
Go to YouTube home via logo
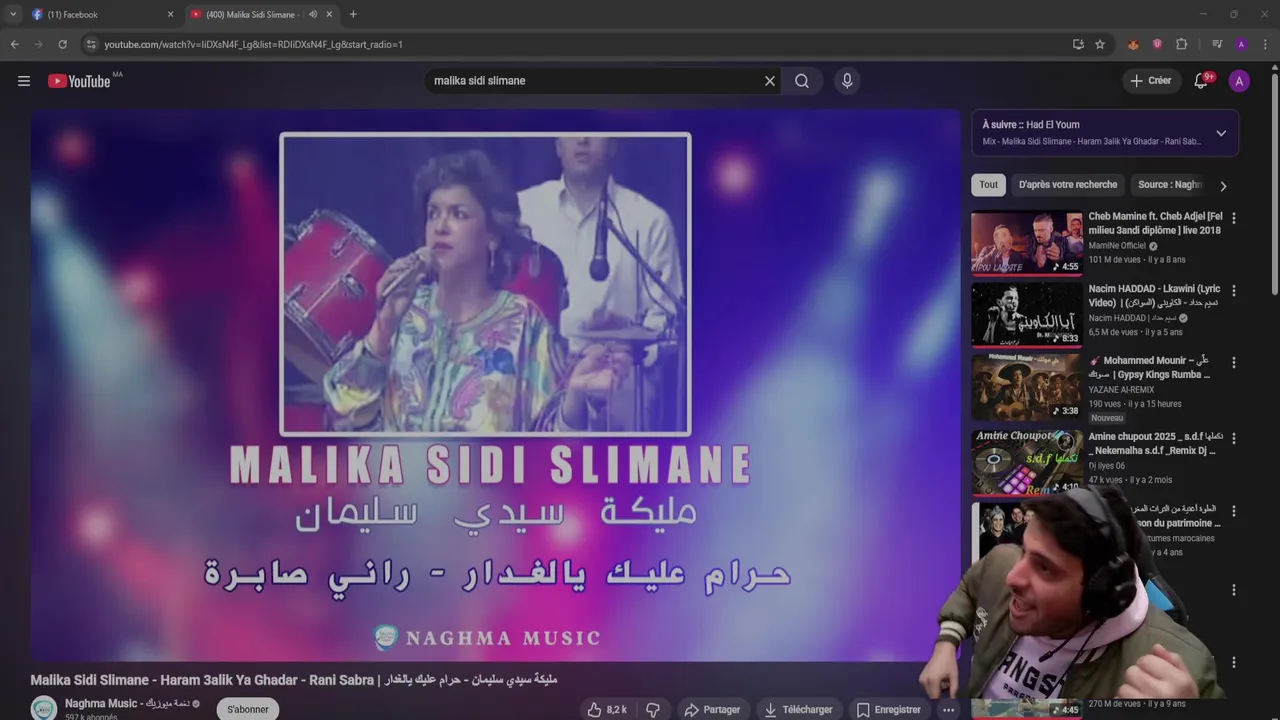pyautogui.click(x=79, y=81)
